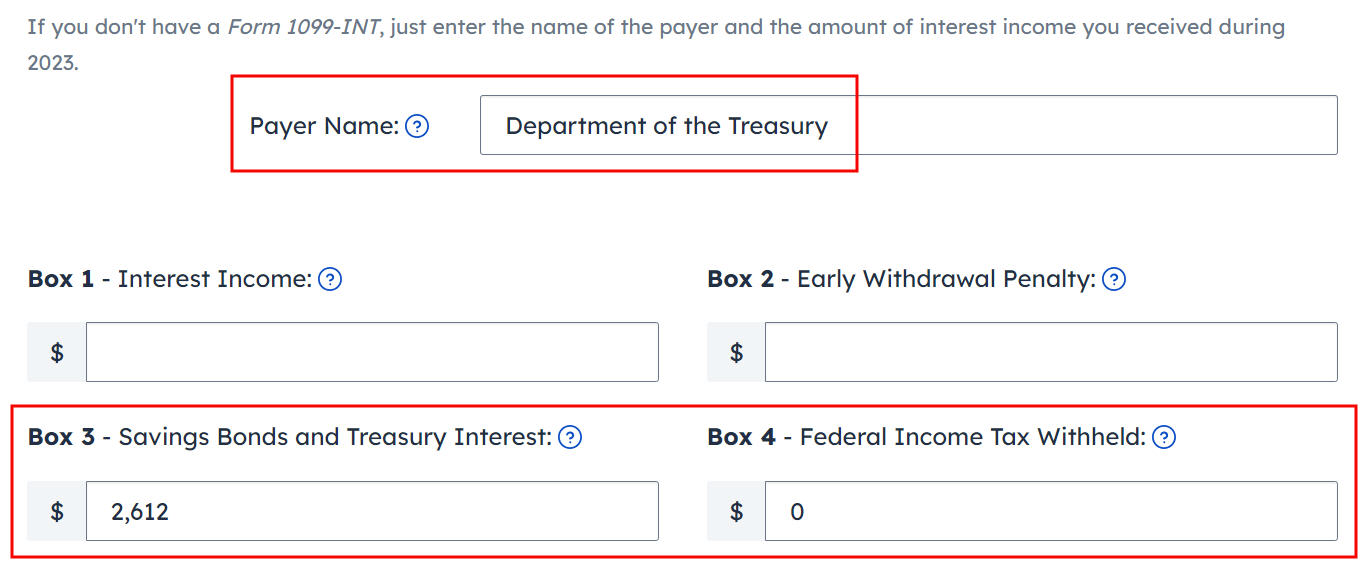This screenshot has height=569, width=1369.
Task: Click the italic "Form 1099-INT" text
Action: click(x=304, y=26)
